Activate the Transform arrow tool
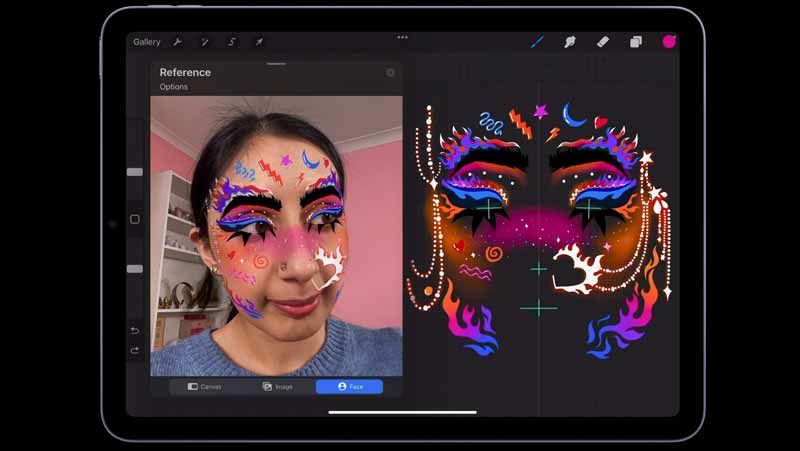The width and height of the screenshot is (800, 451). pos(259,42)
